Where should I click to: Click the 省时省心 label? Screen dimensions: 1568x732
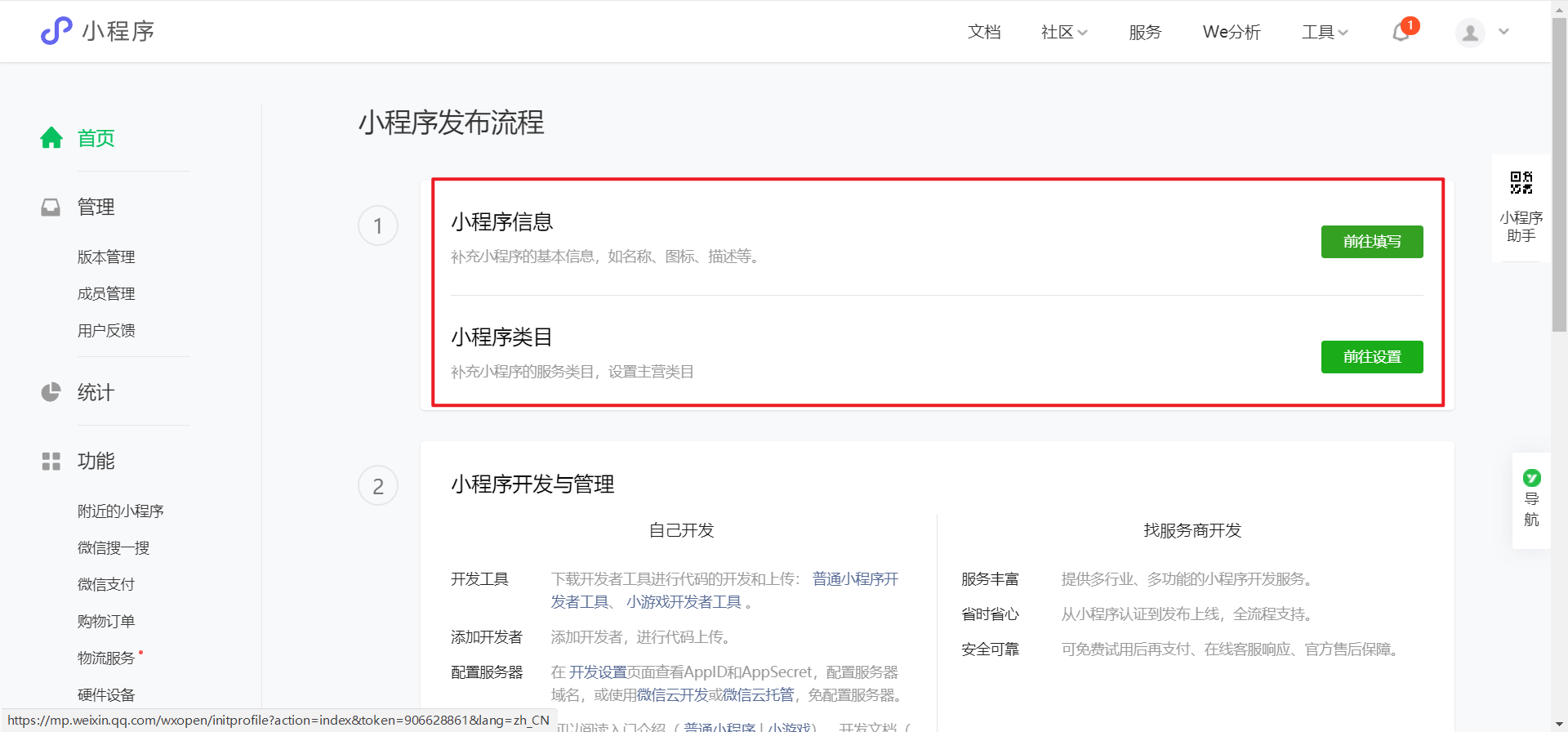(x=990, y=614)
